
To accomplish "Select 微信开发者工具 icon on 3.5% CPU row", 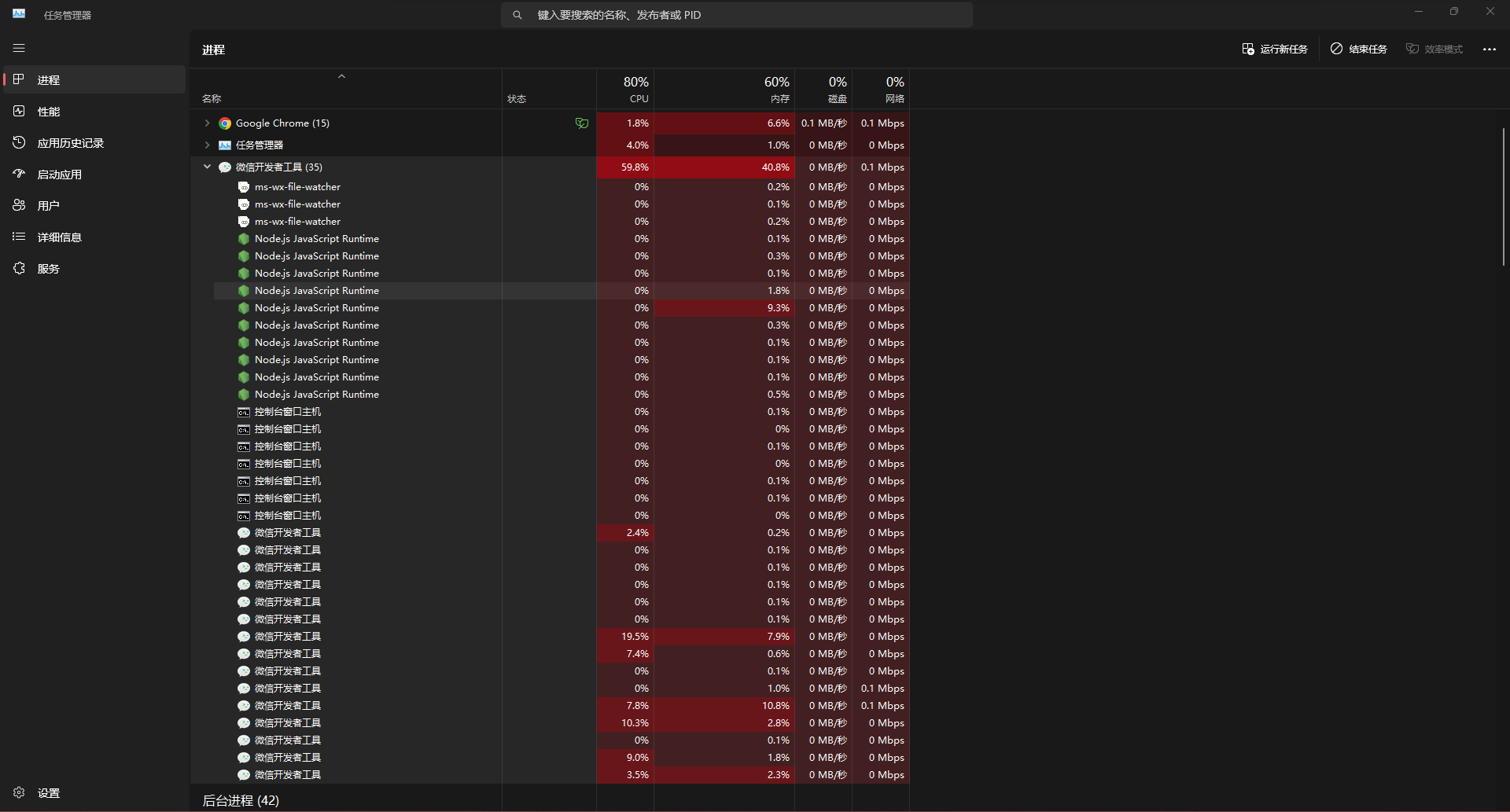I will tap(244, 775).
